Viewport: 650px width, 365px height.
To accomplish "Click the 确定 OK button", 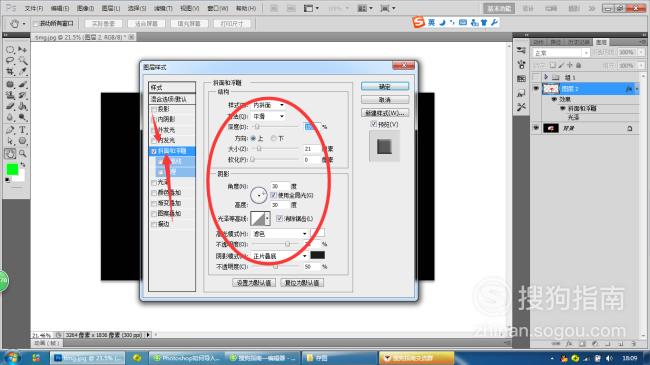I will (385, 86).
